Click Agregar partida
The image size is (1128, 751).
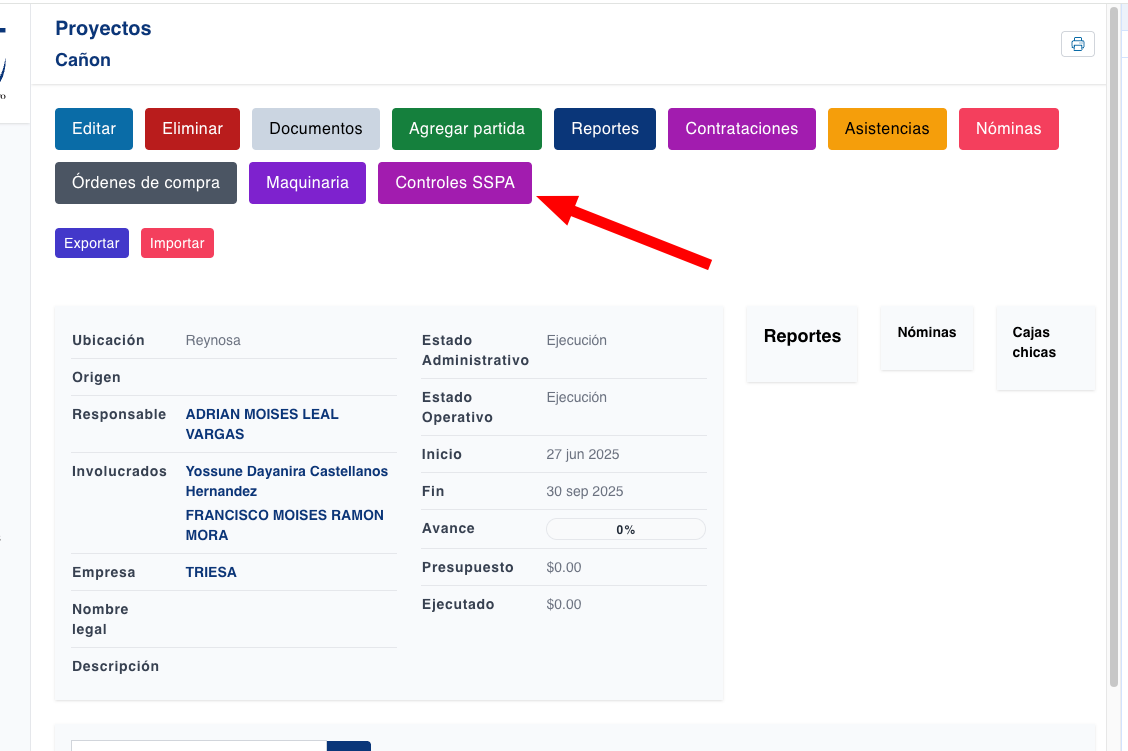pos(466,128)
